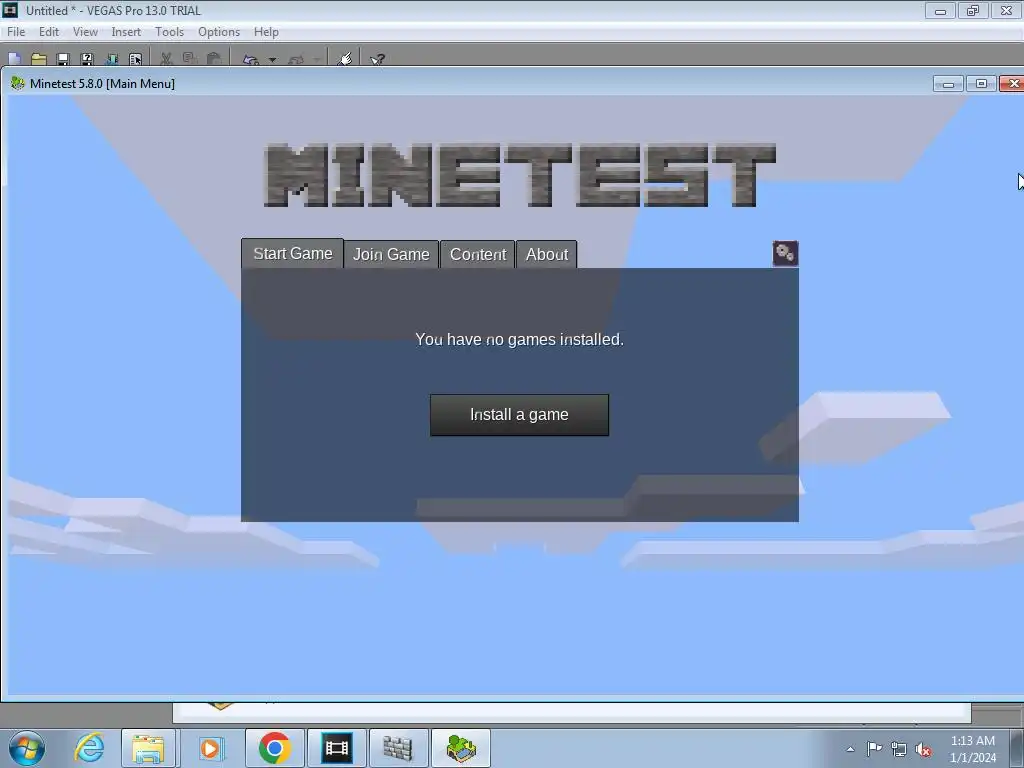Click the Save floppy icon in VEGAS toolbar
This screenshot has width=1024, height=768.
tap(63, 59)
